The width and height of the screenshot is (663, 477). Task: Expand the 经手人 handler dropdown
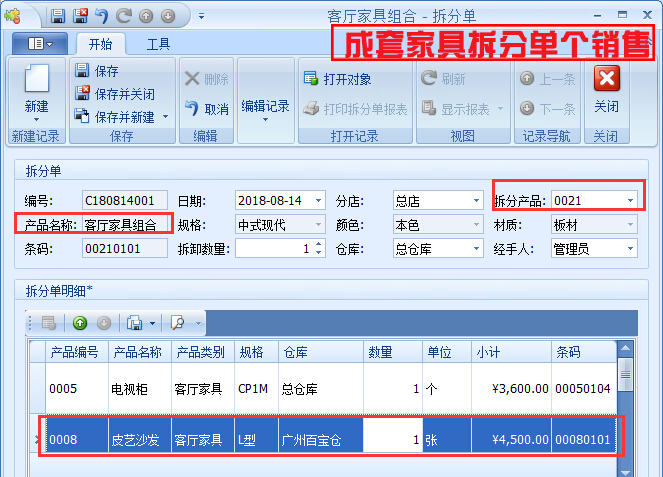tap(630, 249)
